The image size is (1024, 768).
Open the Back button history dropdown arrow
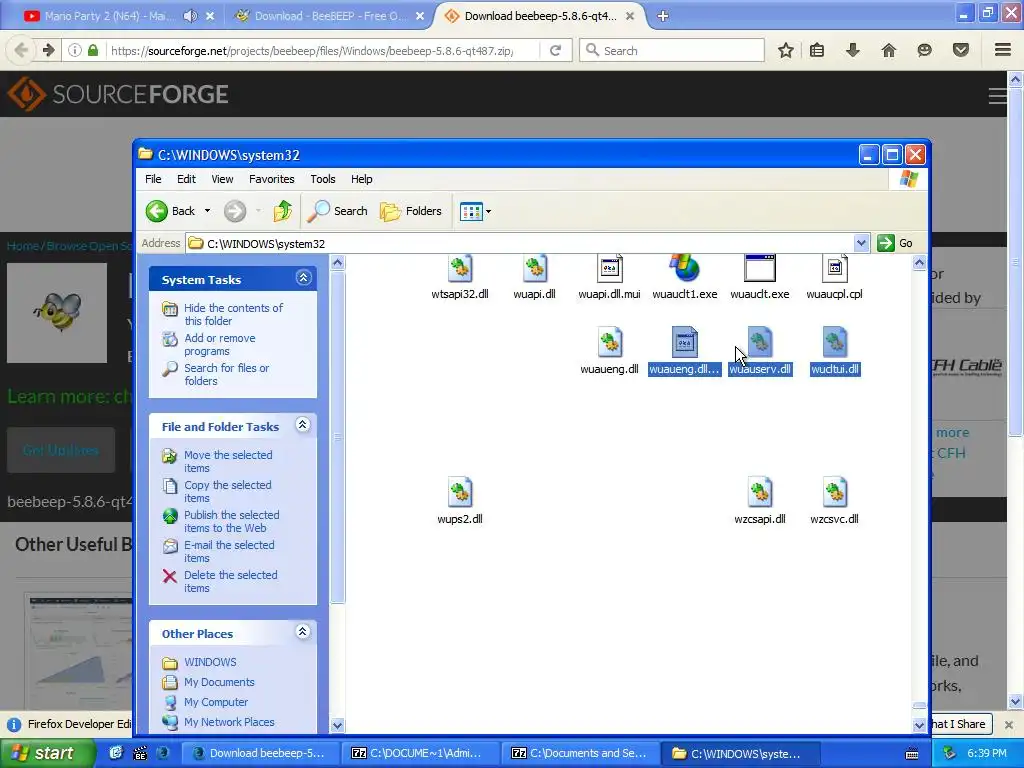207,211
